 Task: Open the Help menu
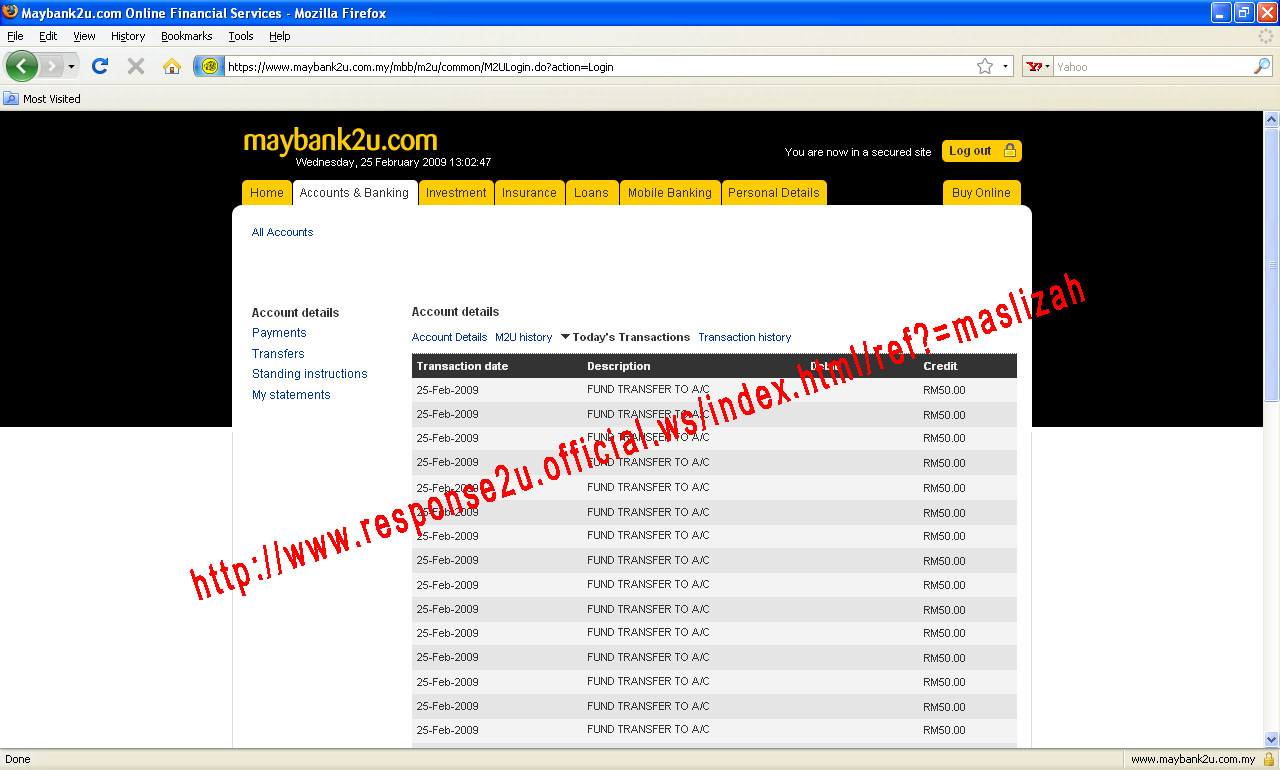pyautogui.click(x=280, y=36)
